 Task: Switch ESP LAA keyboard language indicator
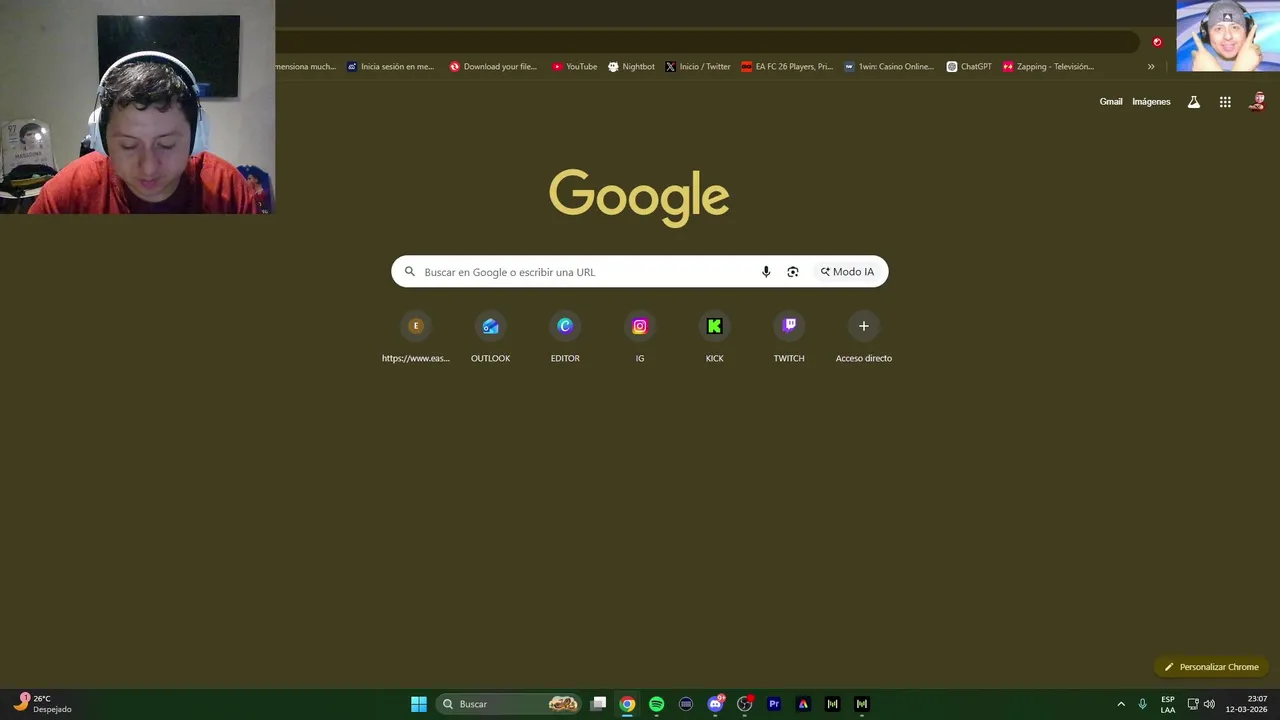click(x=1168, y=704)
